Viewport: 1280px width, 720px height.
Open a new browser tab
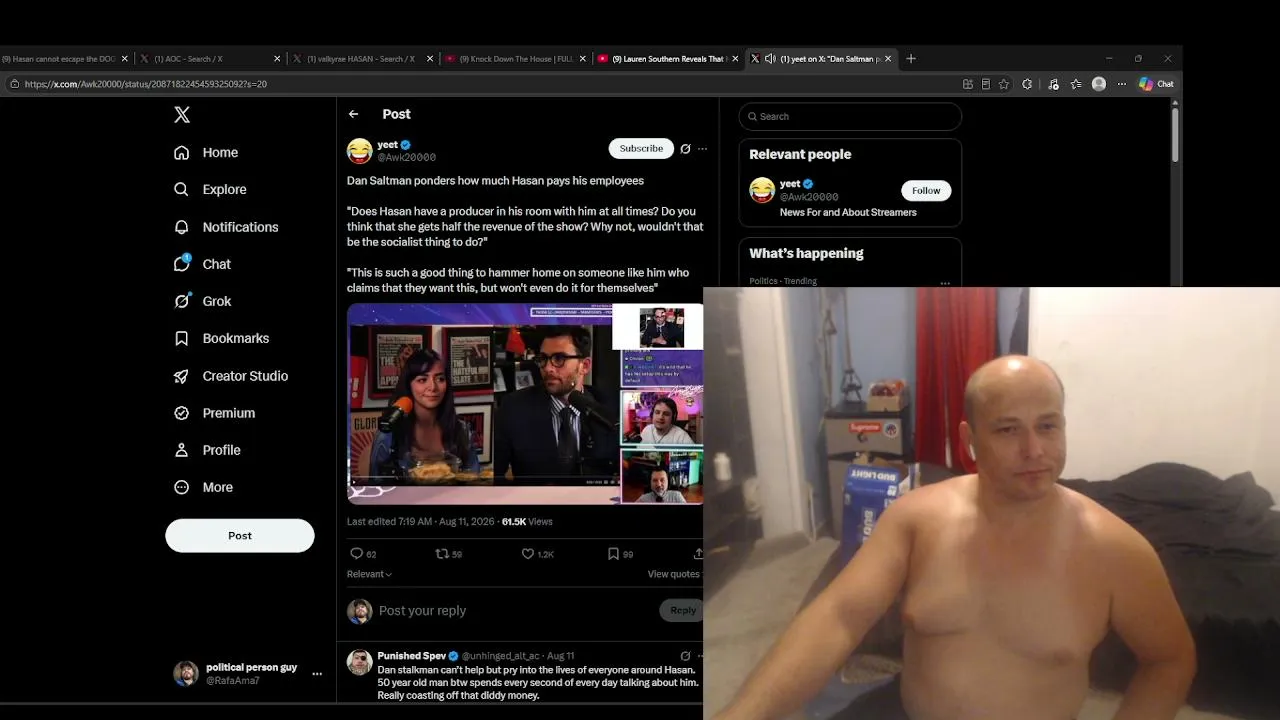click(x=911, y=59)
